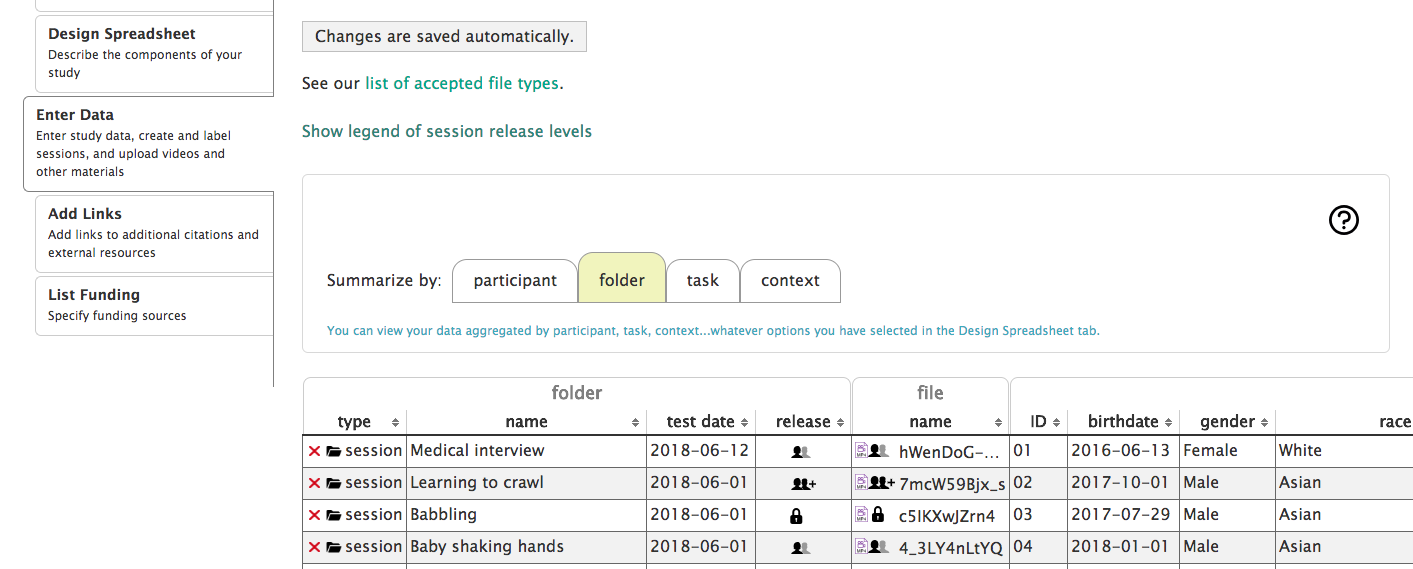Click release icon for Medical interview session
The width and height of the screenshot is (1413, 569).
pyautogui.click(x=799, y=452)
